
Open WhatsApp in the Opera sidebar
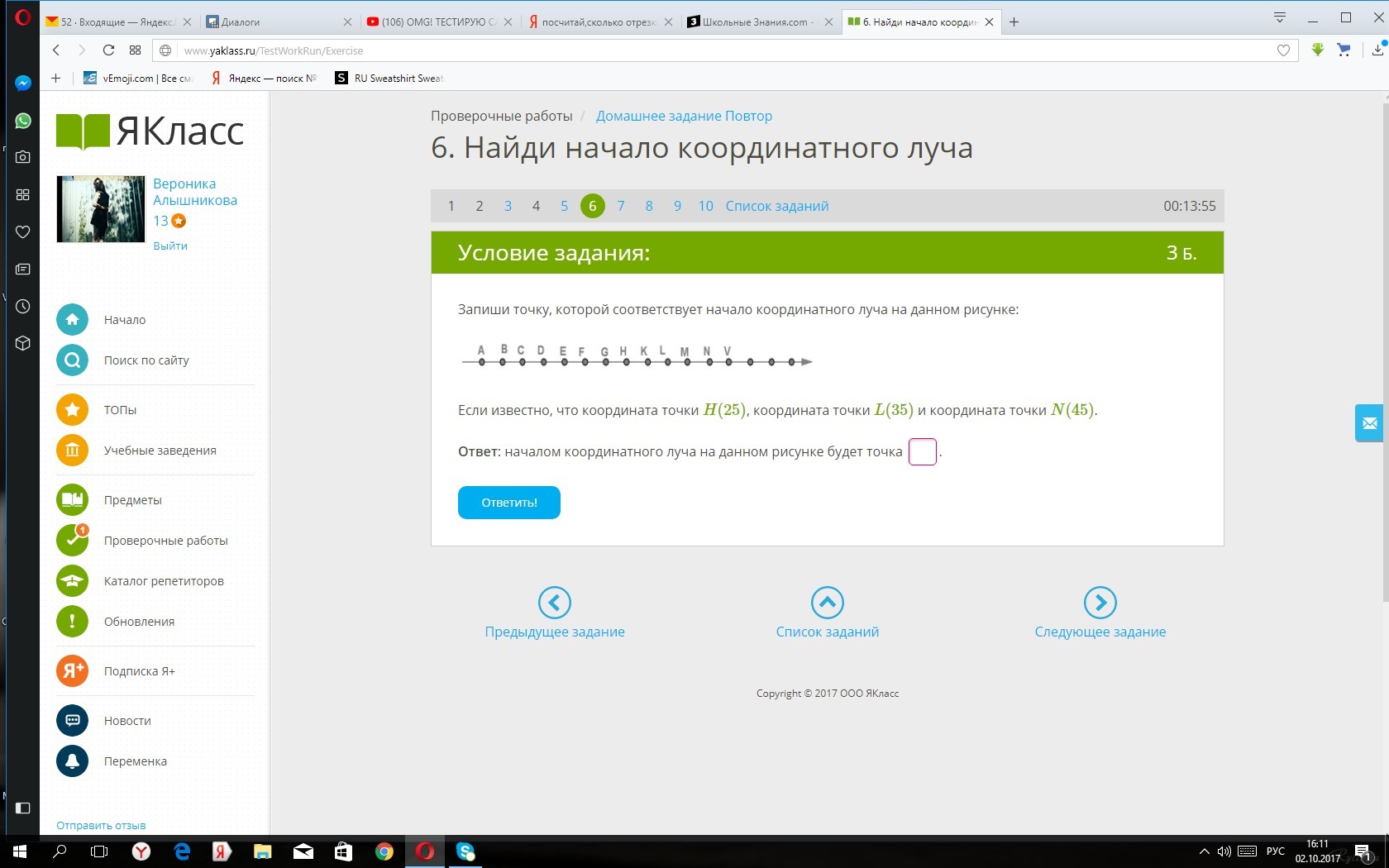click(23, 121)
